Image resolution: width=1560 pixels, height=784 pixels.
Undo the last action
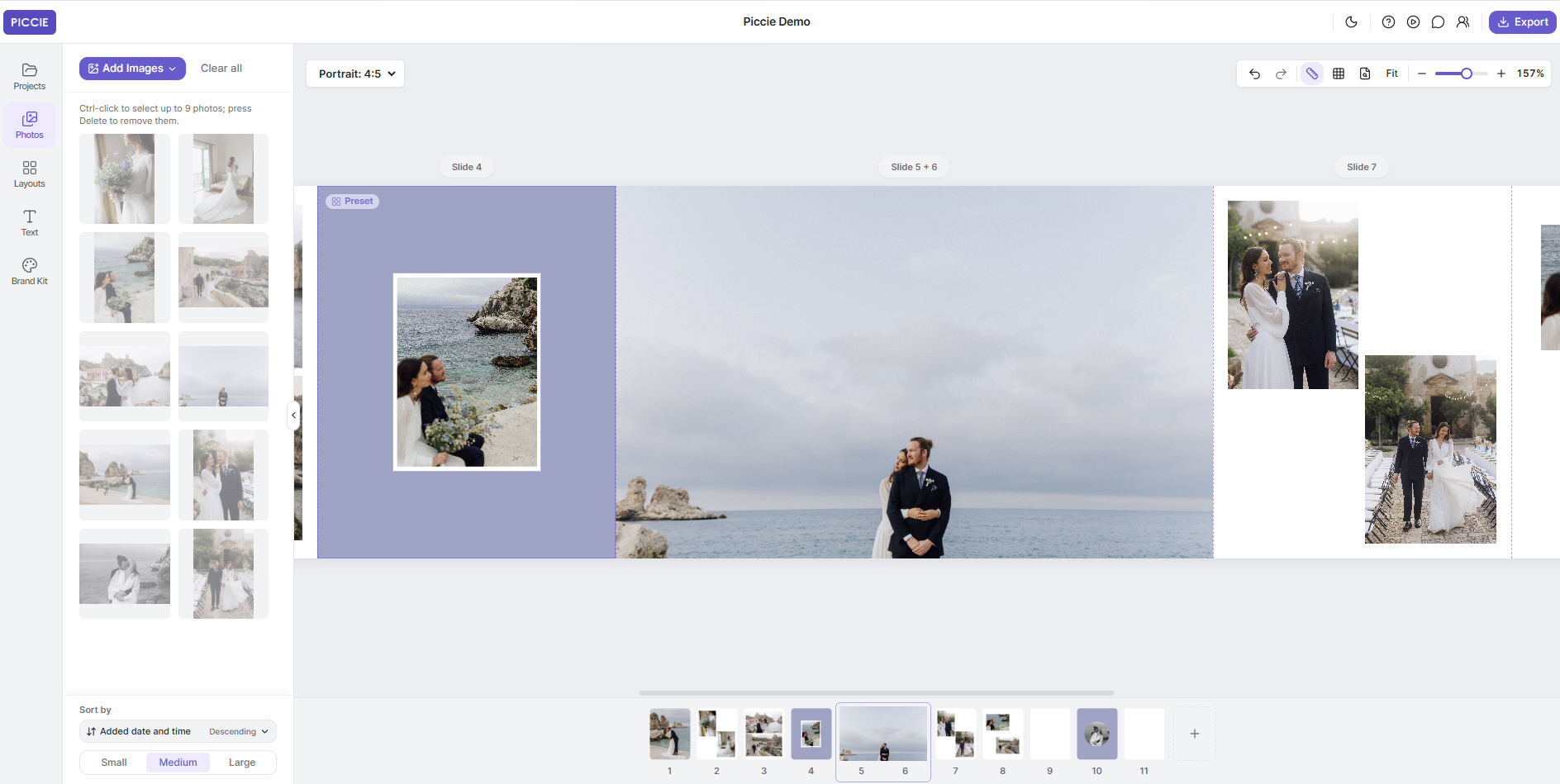tap(1254, 74)
